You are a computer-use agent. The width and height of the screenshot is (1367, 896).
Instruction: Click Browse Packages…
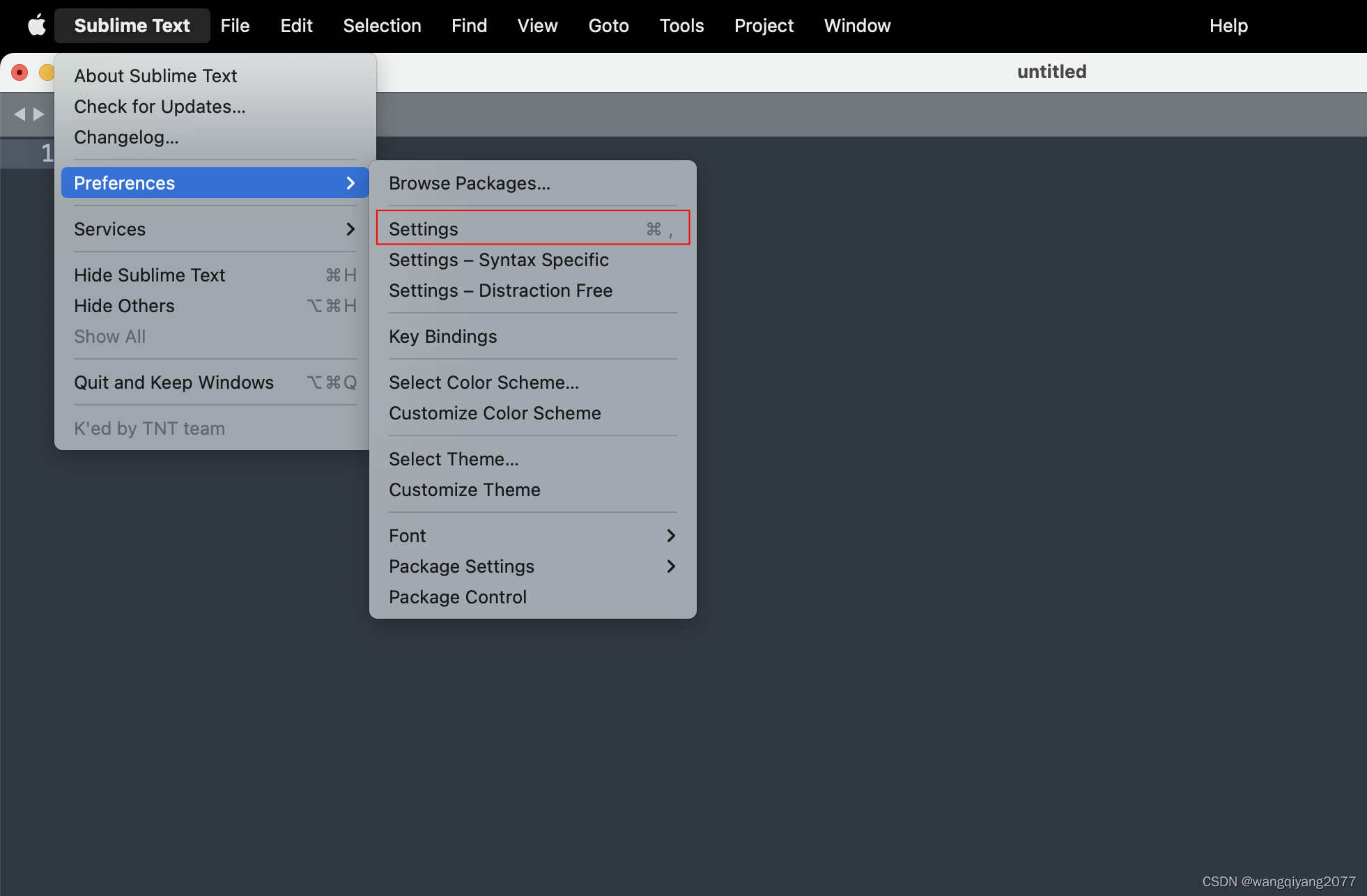pos(533,183)
